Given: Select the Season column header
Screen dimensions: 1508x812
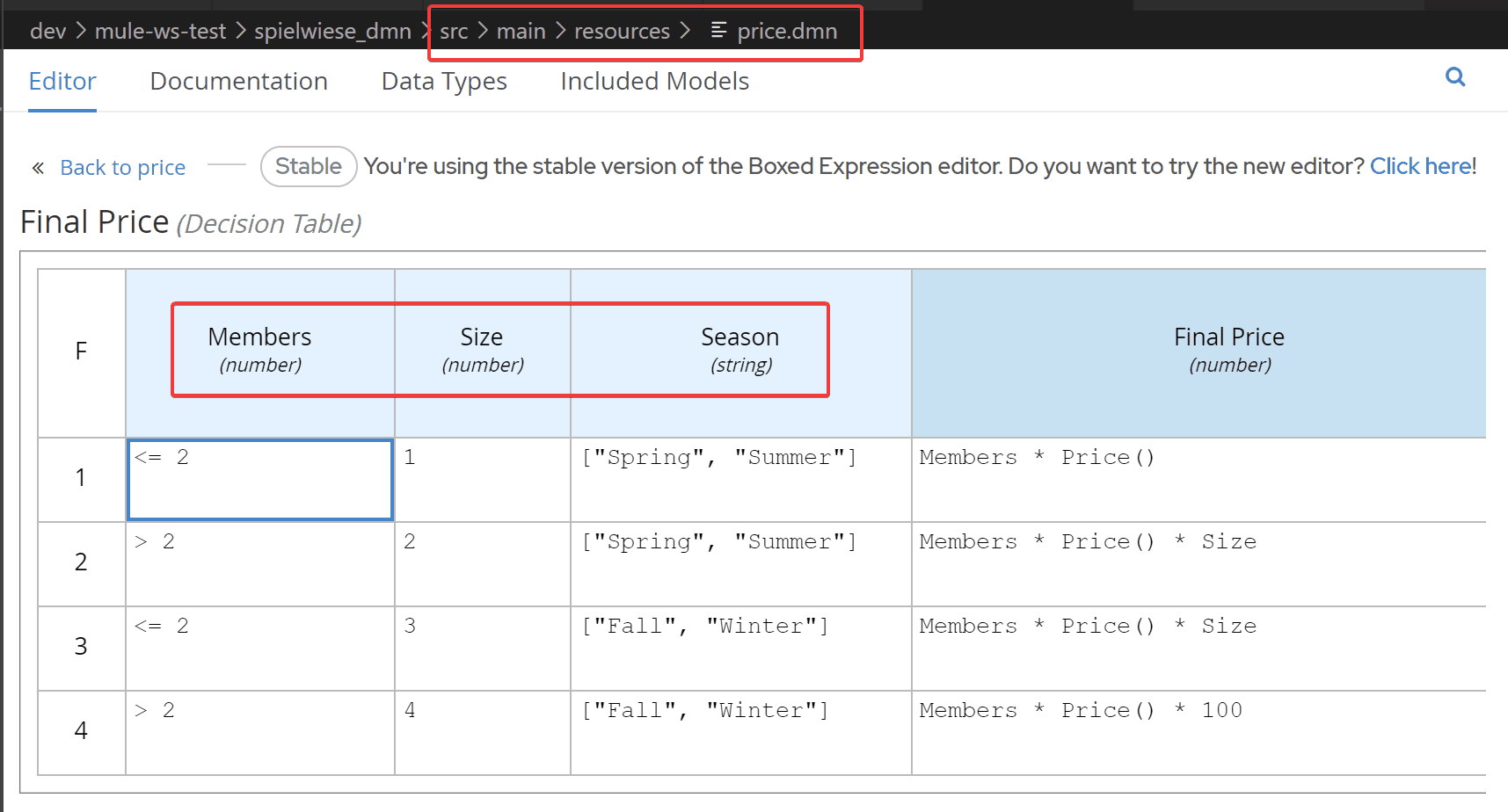Looking at the screenshot, I should [739, 350].
